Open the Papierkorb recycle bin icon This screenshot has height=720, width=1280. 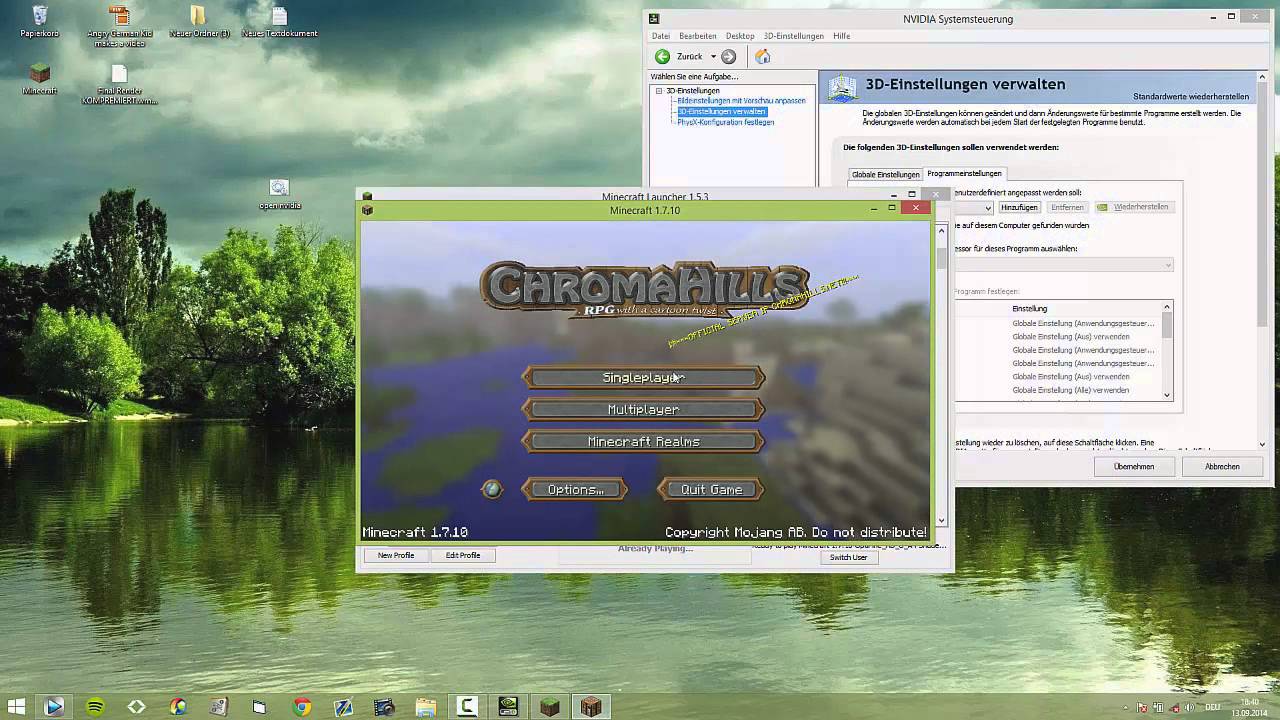coord(40,21)
